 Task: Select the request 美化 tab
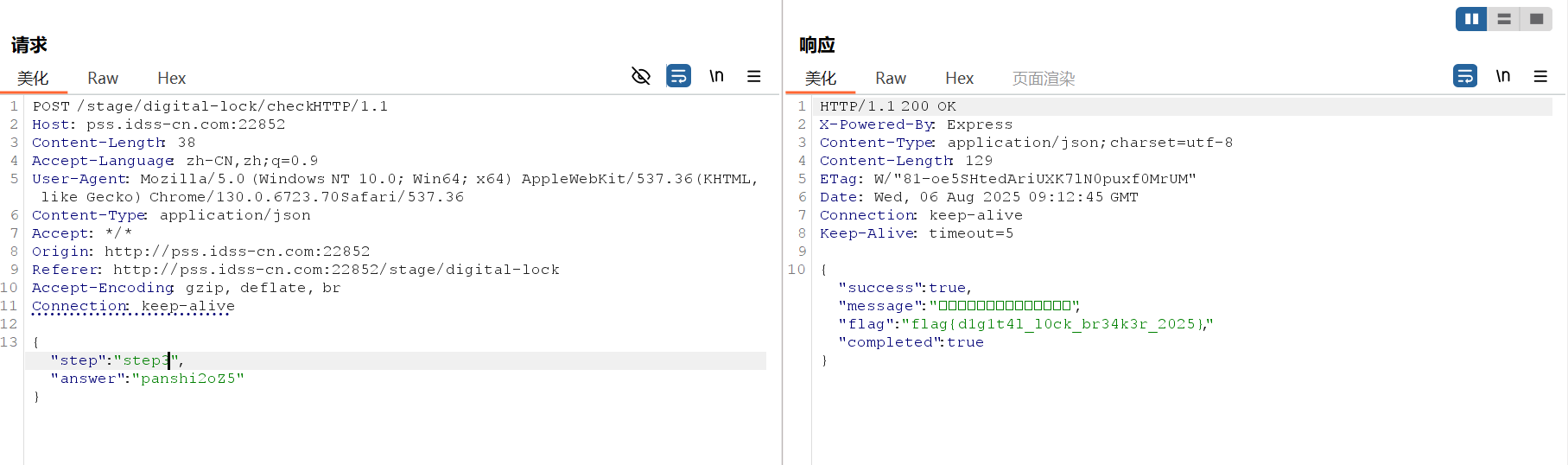33,79
